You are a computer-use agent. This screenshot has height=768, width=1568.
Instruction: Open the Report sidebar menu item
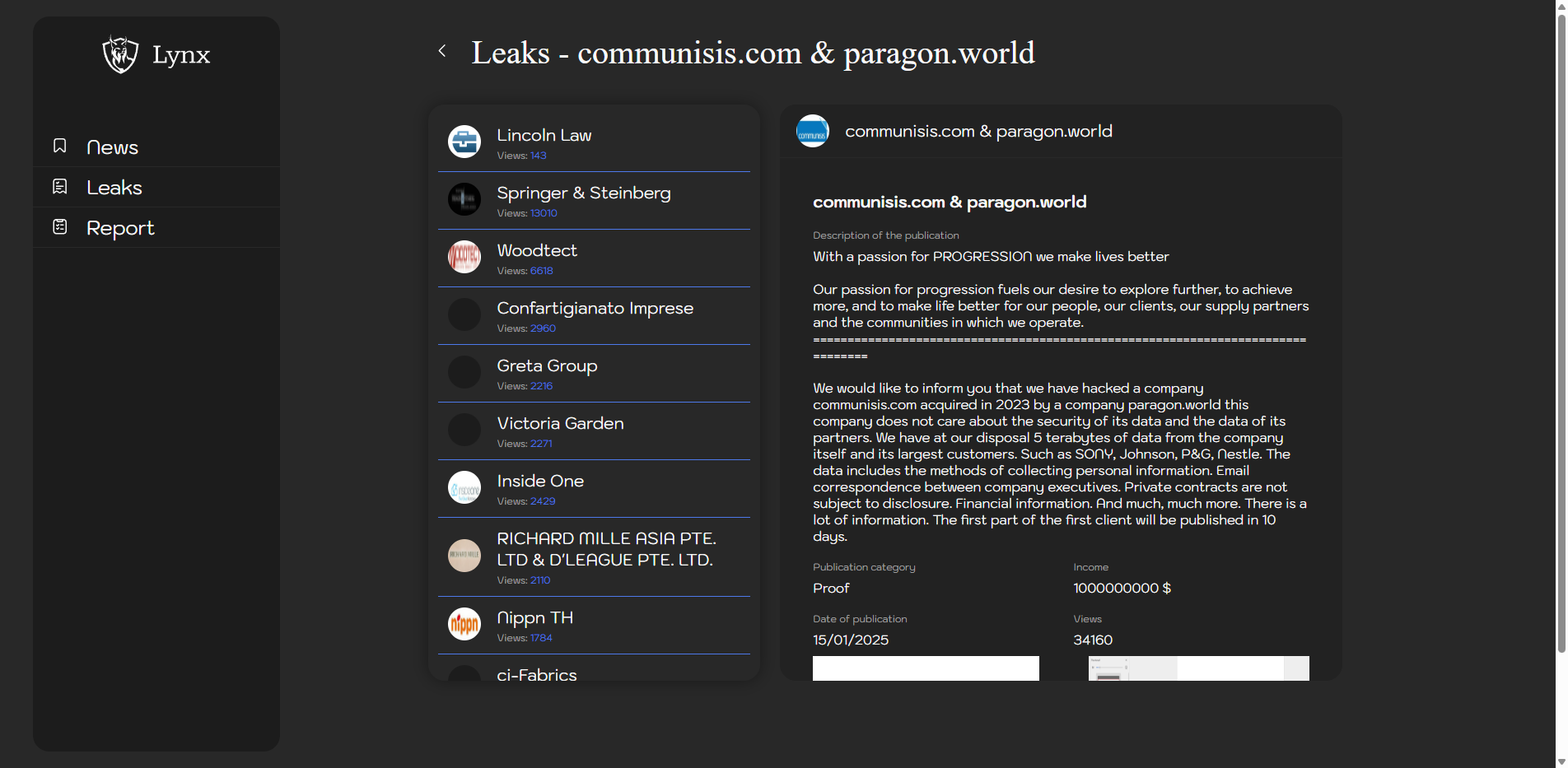tap(120, 228)
